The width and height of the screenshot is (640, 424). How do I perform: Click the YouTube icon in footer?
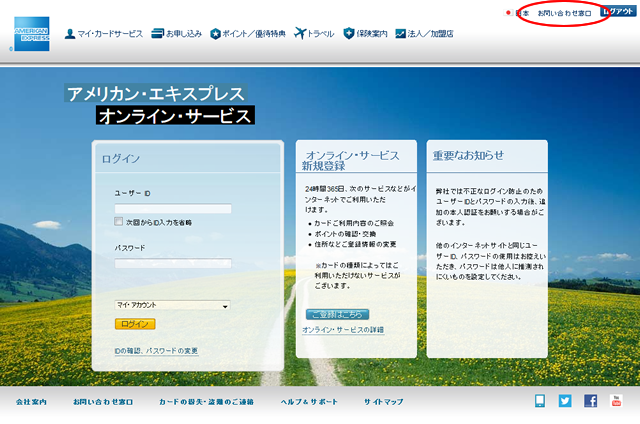pyautogui.click(x=616, y=401)
